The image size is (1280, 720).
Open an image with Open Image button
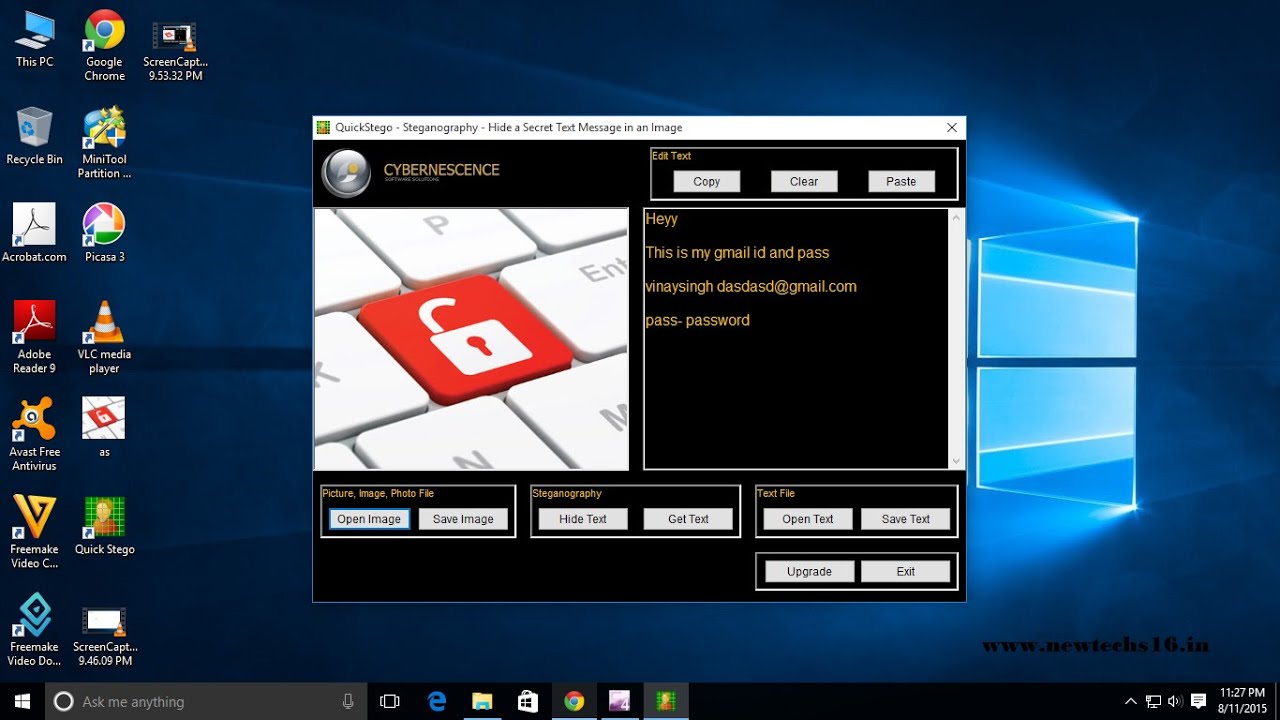pos(369,519)
